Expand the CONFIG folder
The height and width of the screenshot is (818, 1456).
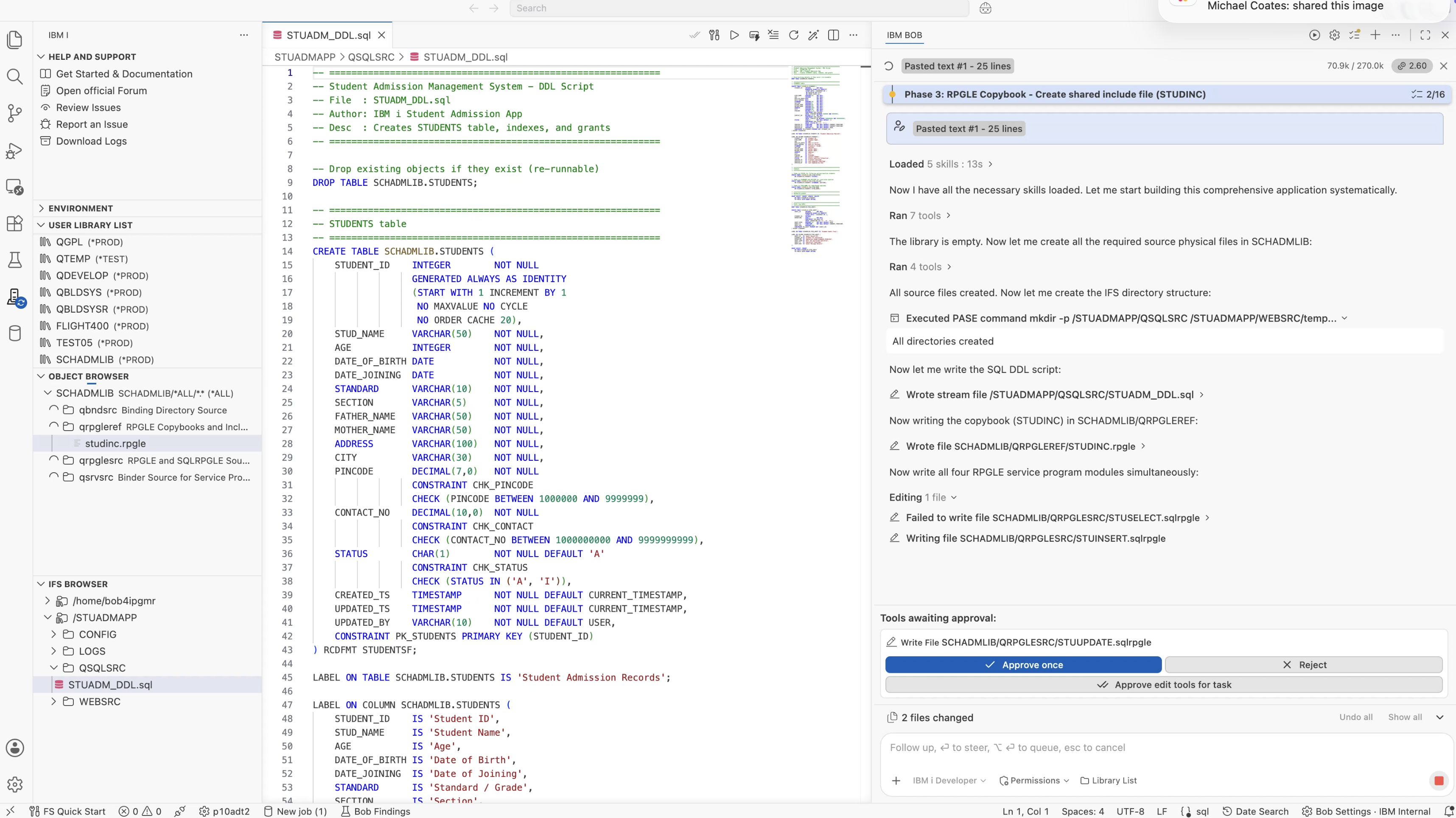pyautogui.click(x=54, y=634)
